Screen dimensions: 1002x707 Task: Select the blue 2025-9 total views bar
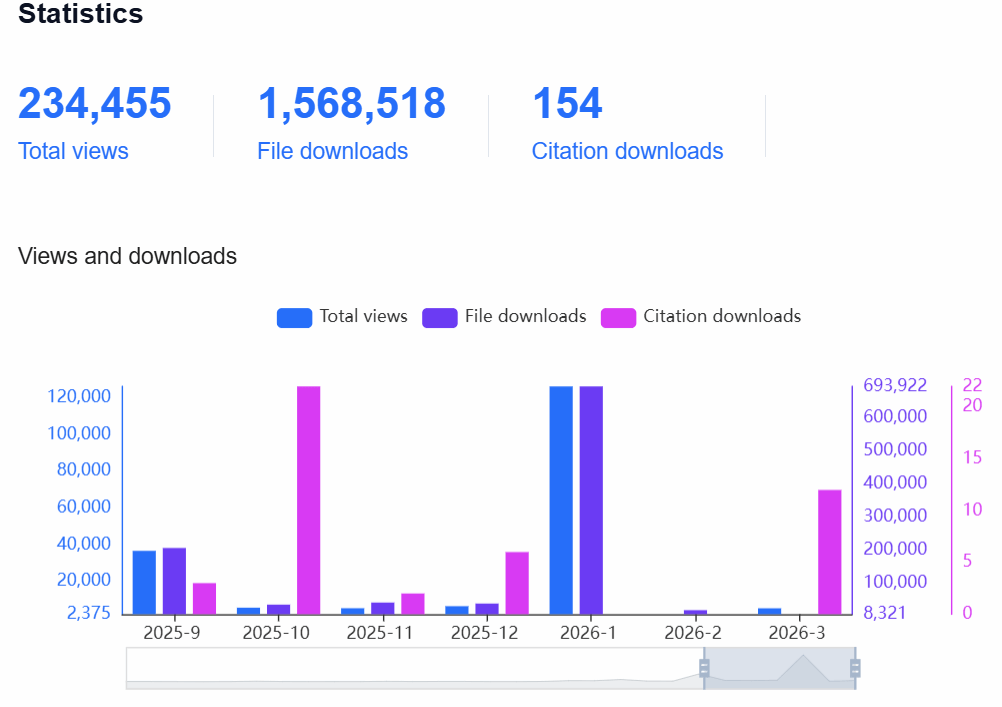(x=144, y=582)
